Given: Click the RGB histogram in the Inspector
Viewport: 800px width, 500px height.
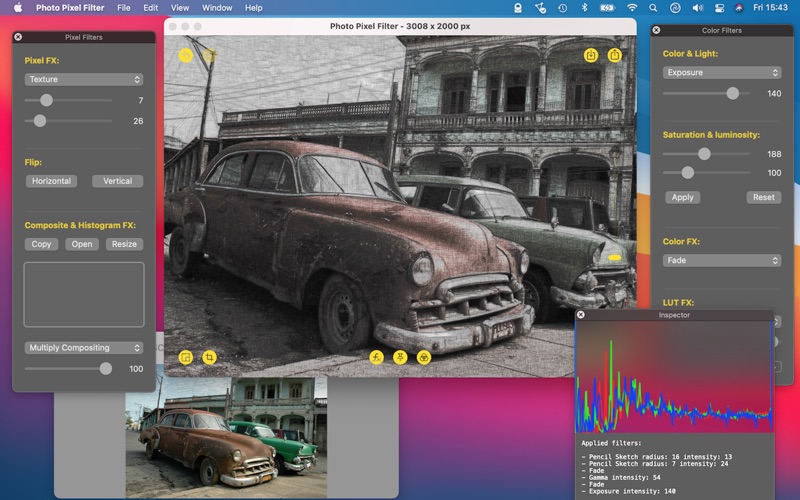Looking at the screenshot, I should coord(673,377).
